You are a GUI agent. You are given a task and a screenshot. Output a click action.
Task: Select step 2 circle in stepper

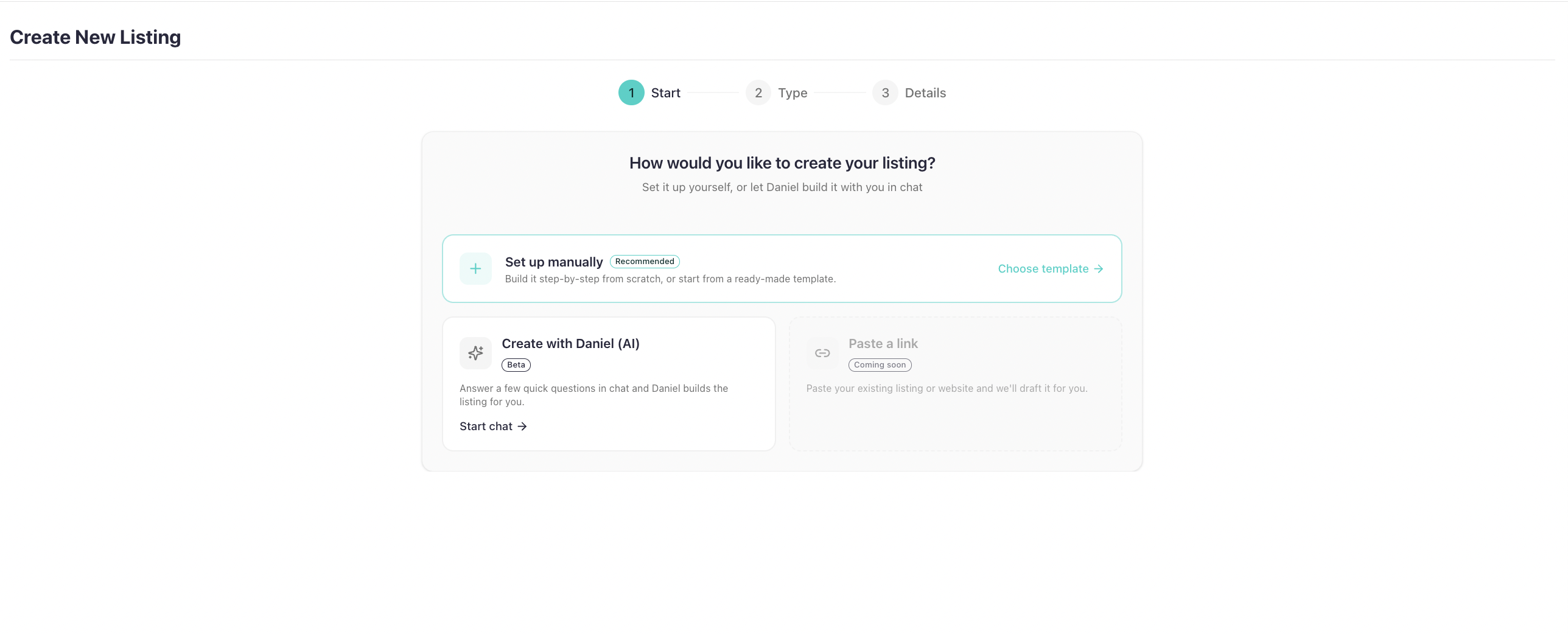[758, 92]
